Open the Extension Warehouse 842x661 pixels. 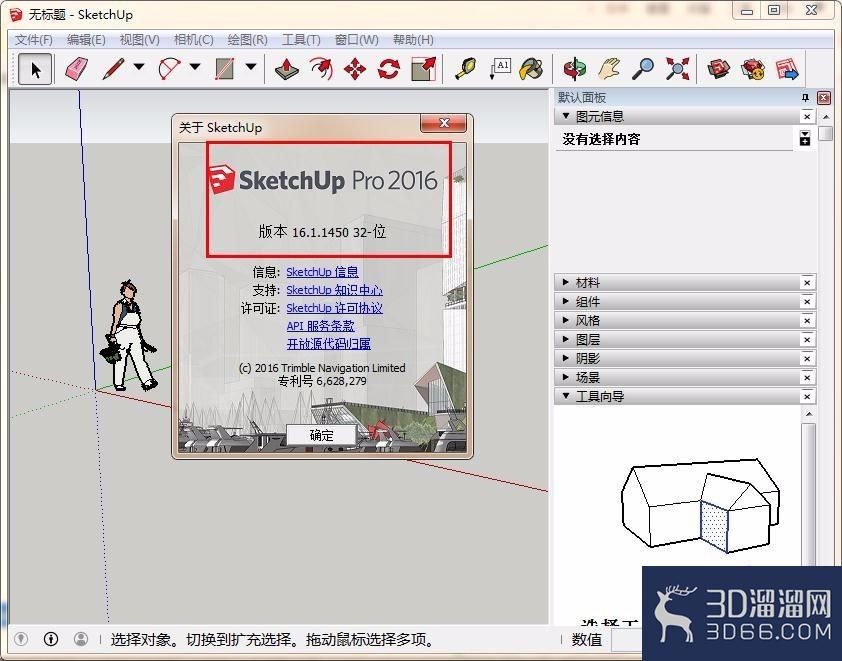point(753,69)
